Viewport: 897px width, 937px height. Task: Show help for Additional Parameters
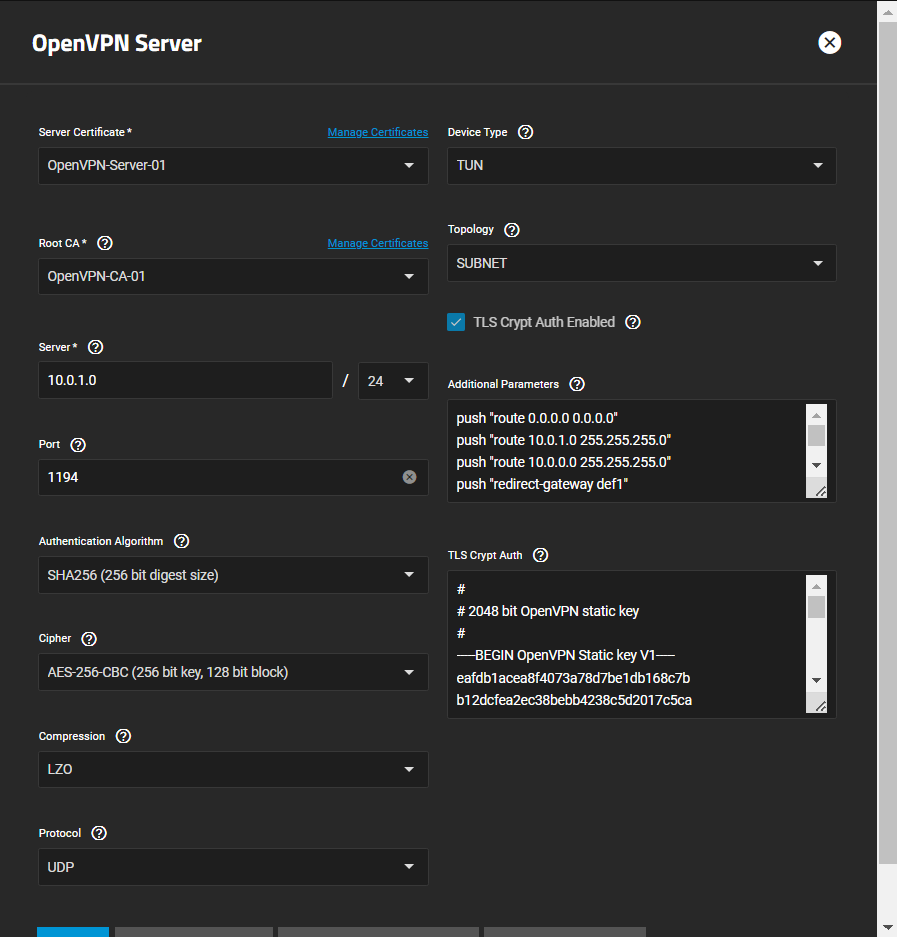coord(577,384)
